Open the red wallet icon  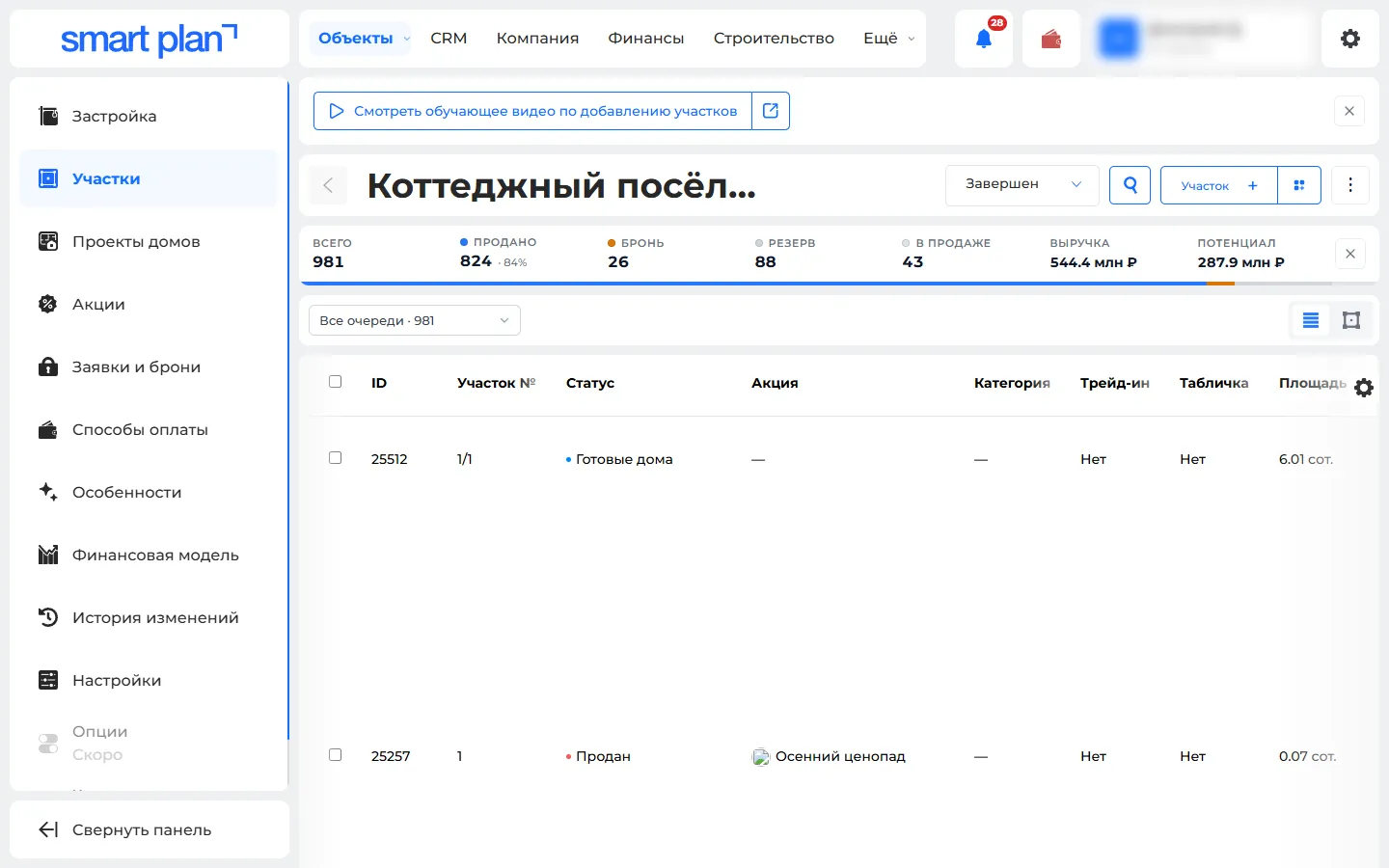(x=1051, y=39)
